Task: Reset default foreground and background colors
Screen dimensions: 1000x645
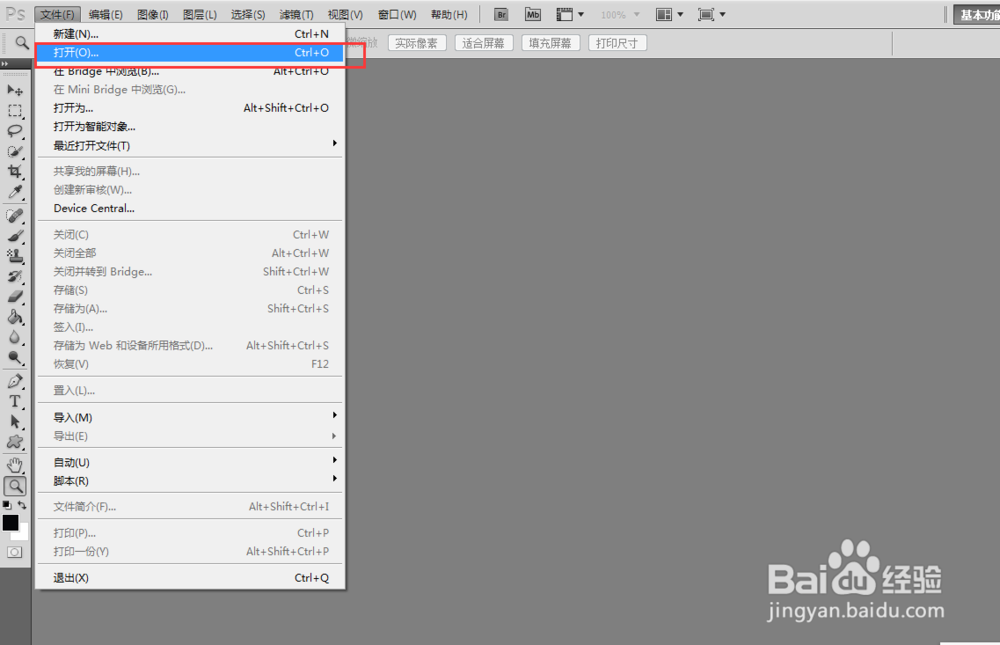Action: coord(7,505)
